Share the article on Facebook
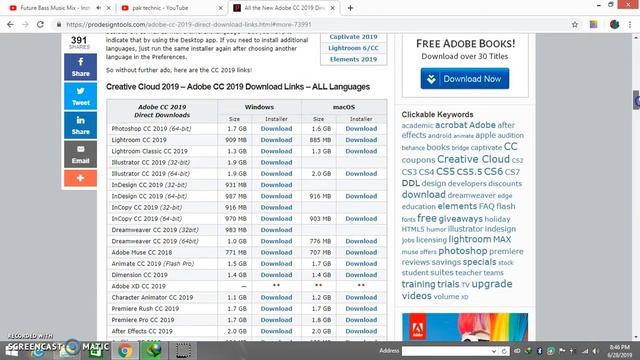Image resolution: width=640 pixels, height=360 pixels. tap(80, 67)
